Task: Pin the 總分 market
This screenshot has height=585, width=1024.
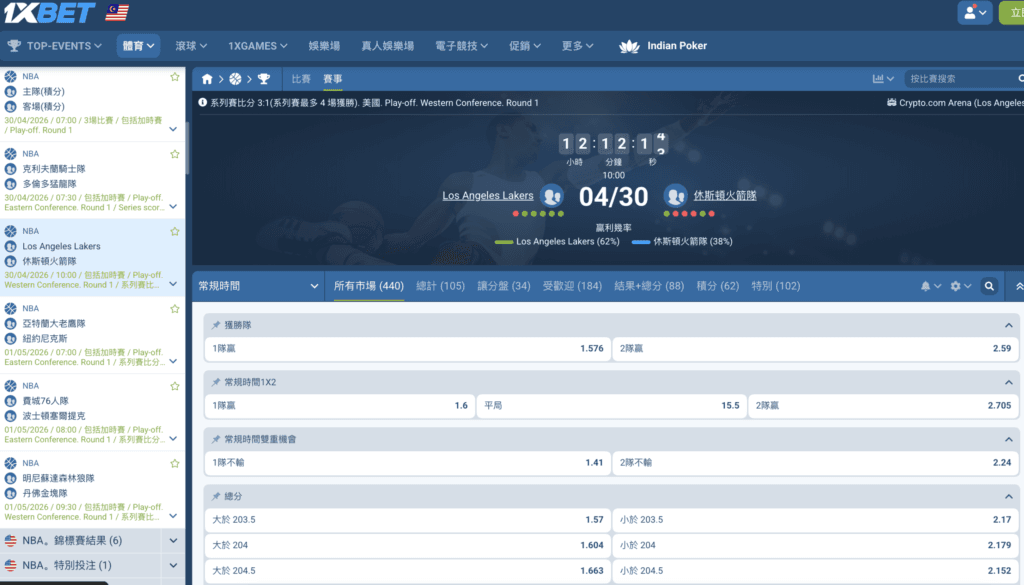Action: (216, 496)
